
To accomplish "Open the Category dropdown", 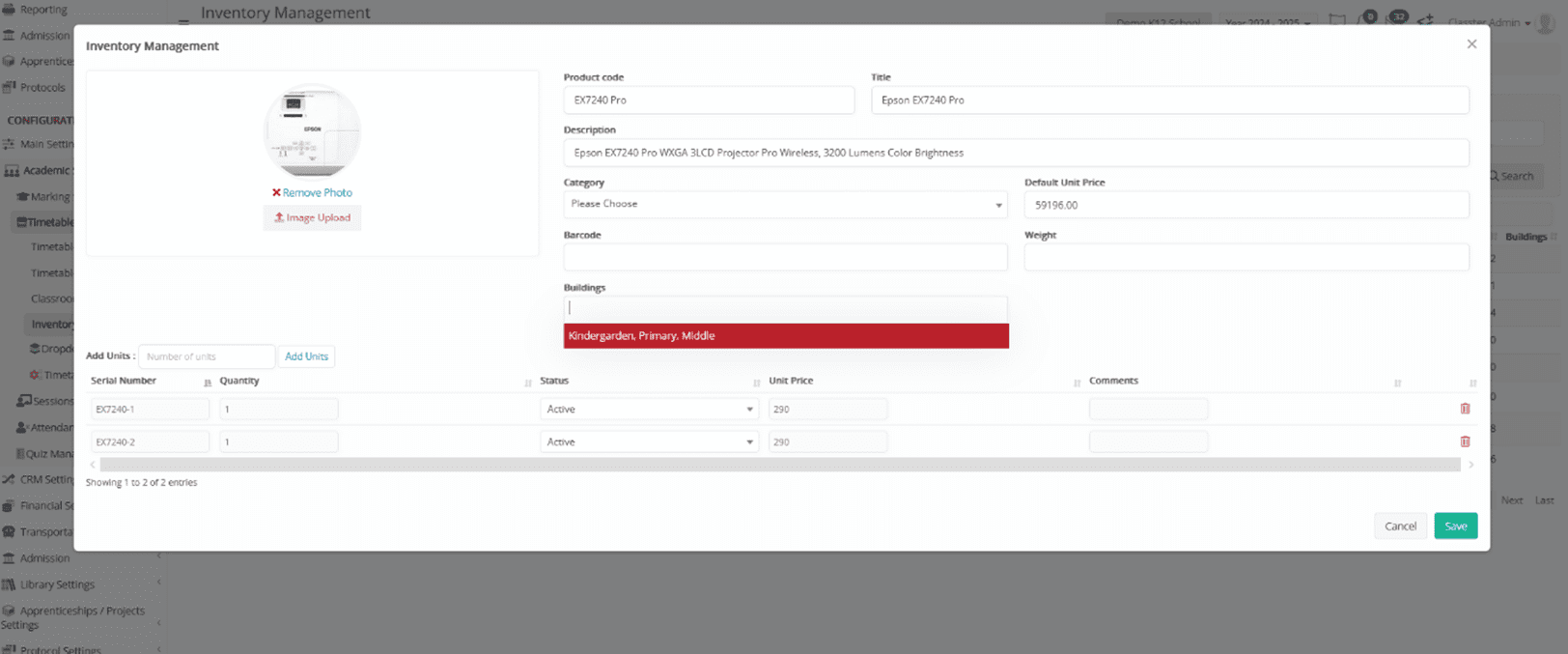I will pyautogui.click(x=785, y=205).
